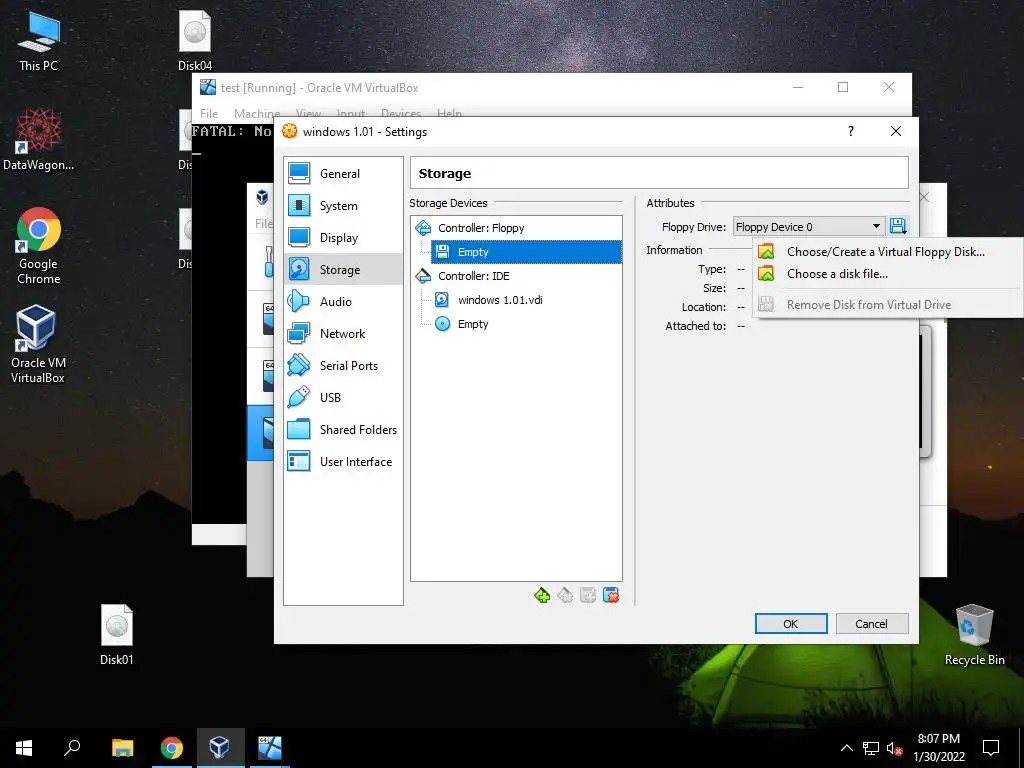Select the Recycle Bin desktop icon
Viewport: 1024px width, 768px height.
pyautogui.click(x=974, y=635)
